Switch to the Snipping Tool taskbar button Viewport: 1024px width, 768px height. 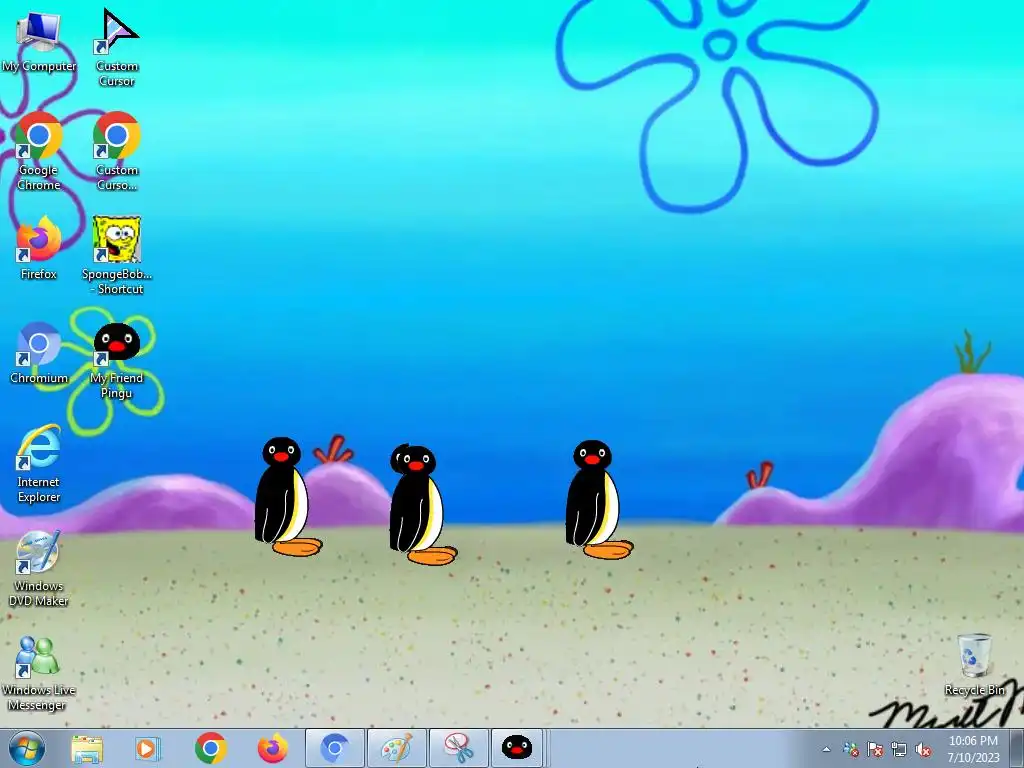tap(459, 748)
